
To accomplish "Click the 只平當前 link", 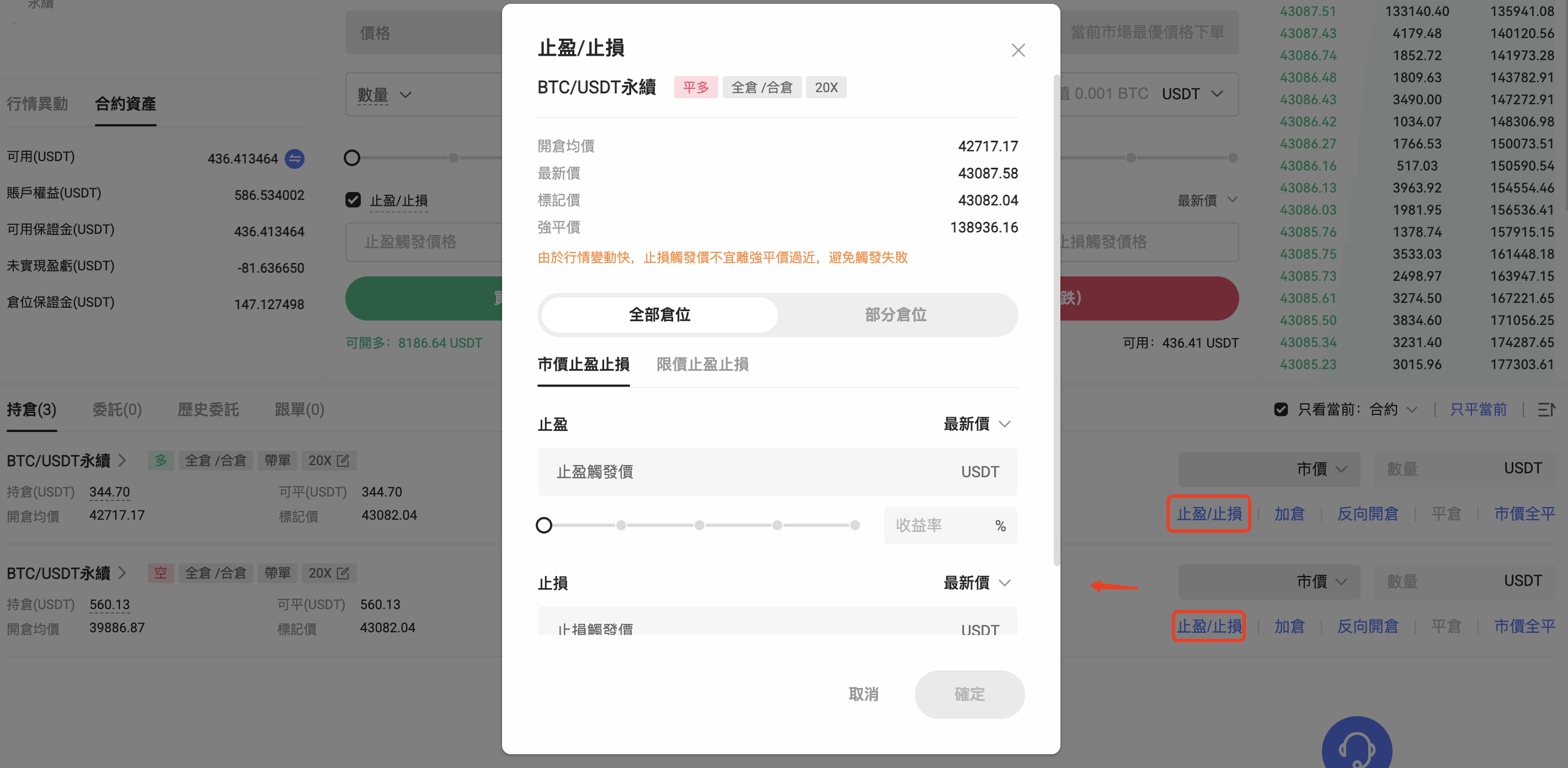I will coord(1479,409).
